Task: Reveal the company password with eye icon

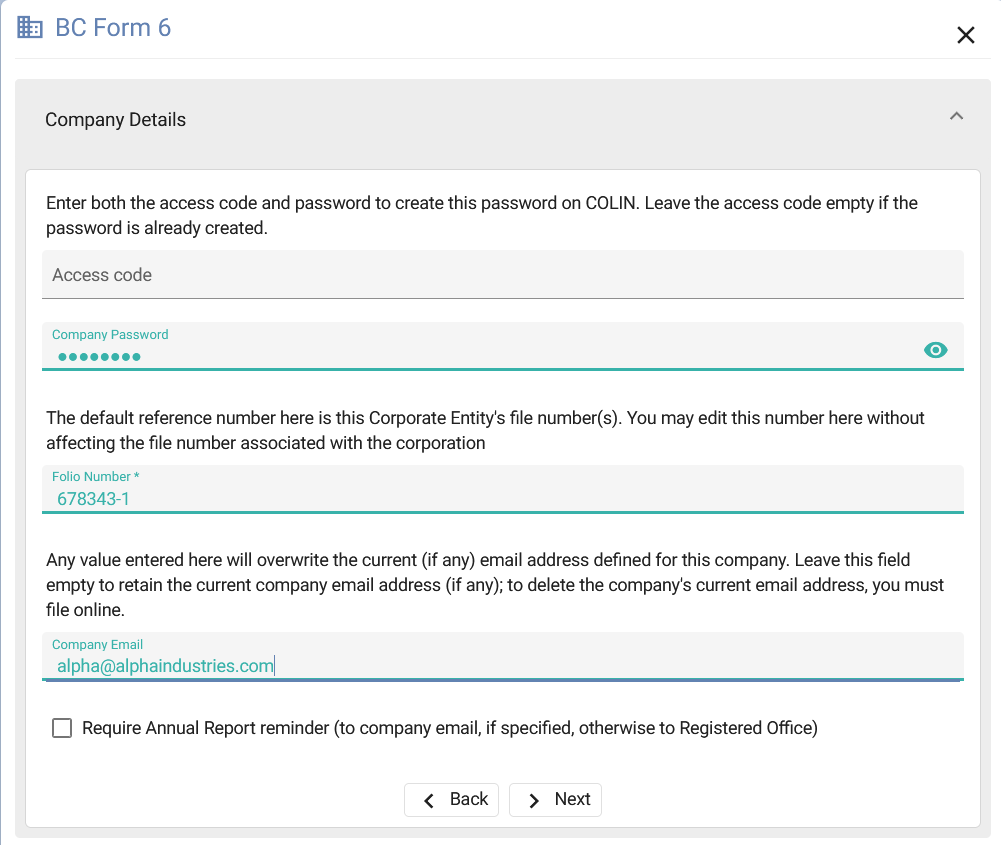Action: point(935,349)
